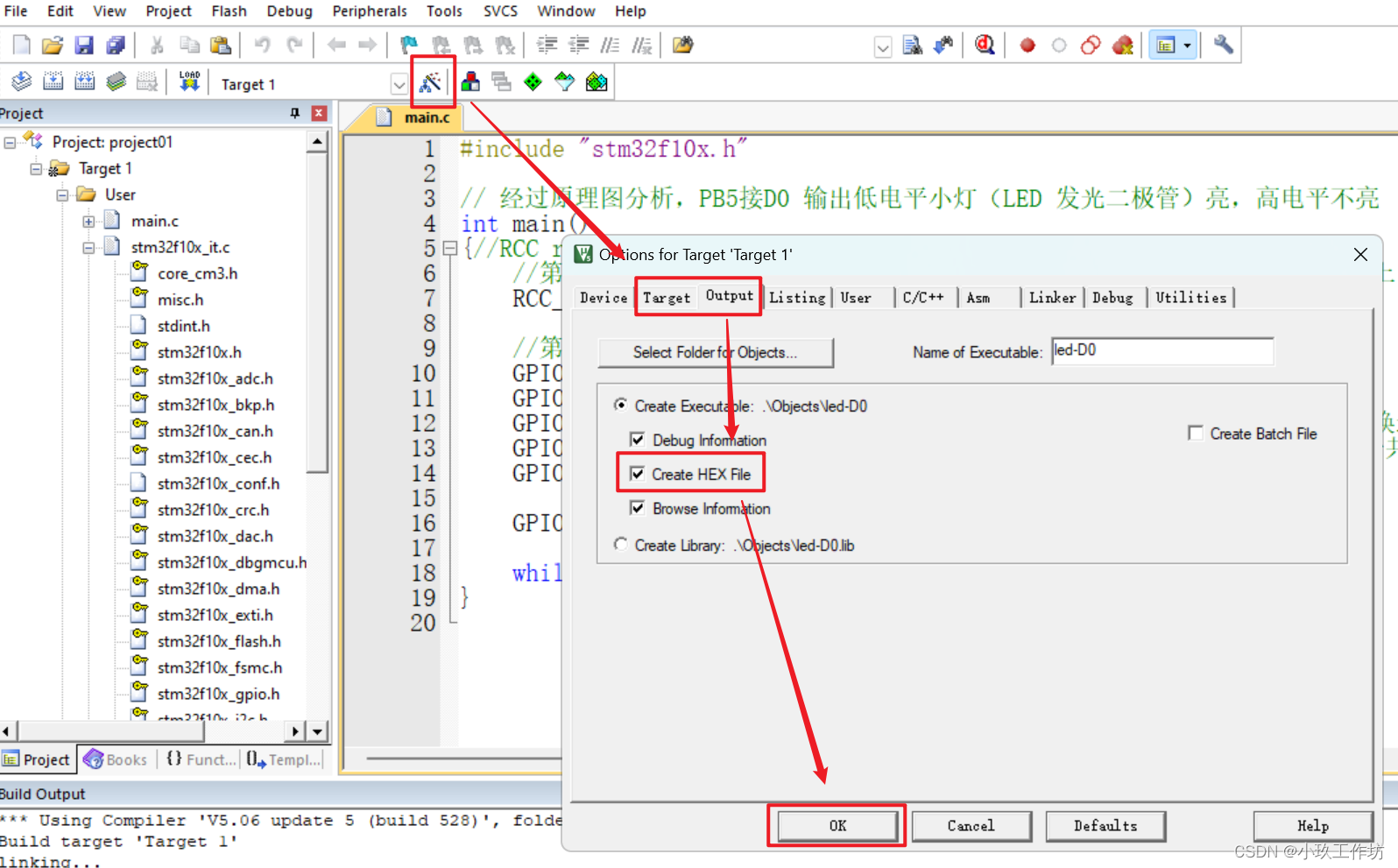Collapse the stm32f10x_it.c tree node
The image size is (1398, 868).
click(x=88, y=248)
